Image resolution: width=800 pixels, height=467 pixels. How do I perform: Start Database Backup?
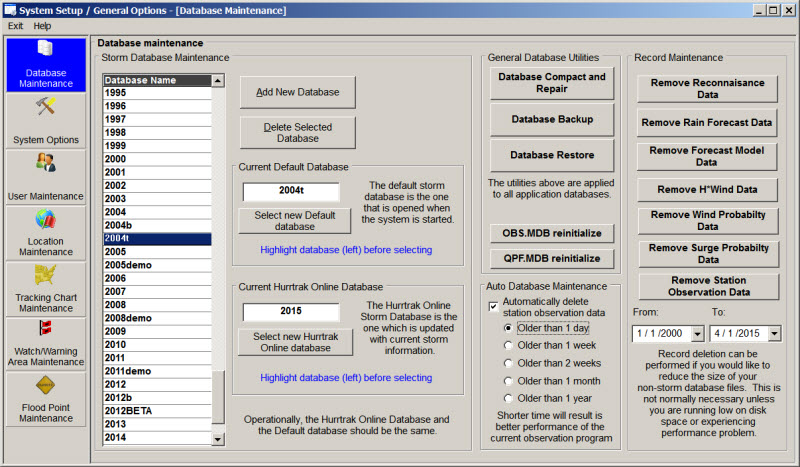pos(552,119)
